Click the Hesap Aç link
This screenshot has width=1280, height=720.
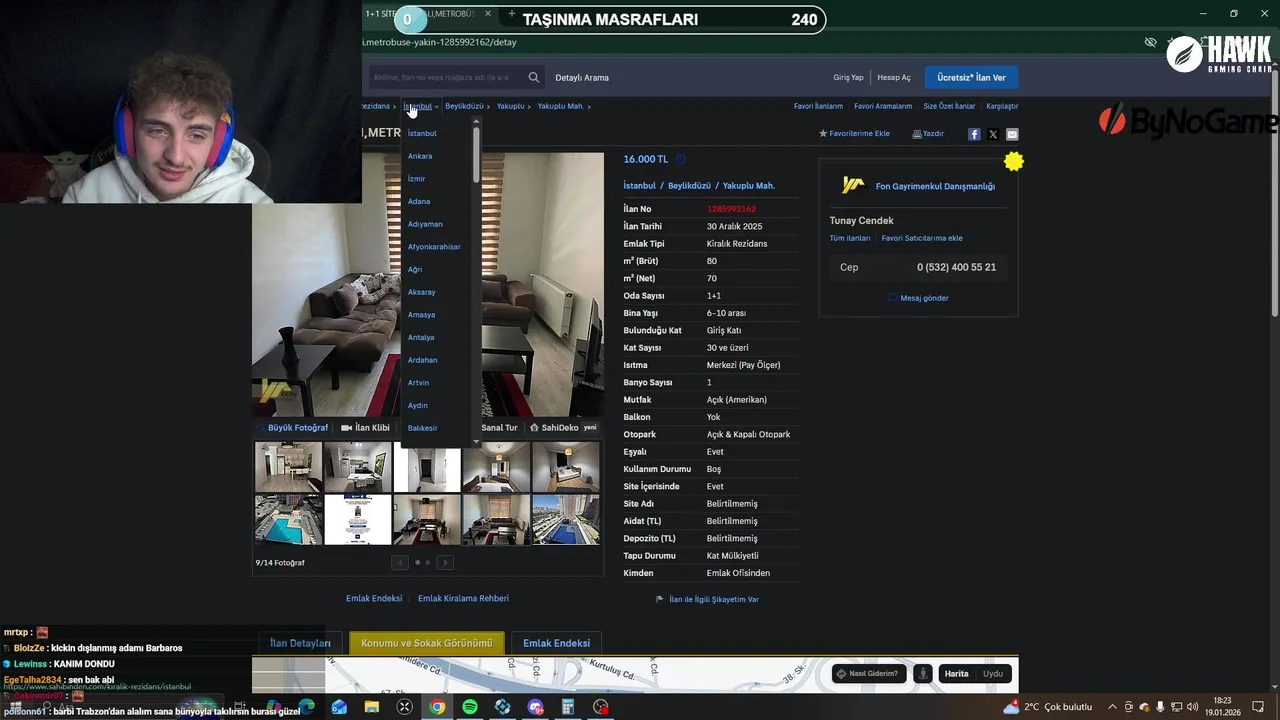(x=894, y=77)
